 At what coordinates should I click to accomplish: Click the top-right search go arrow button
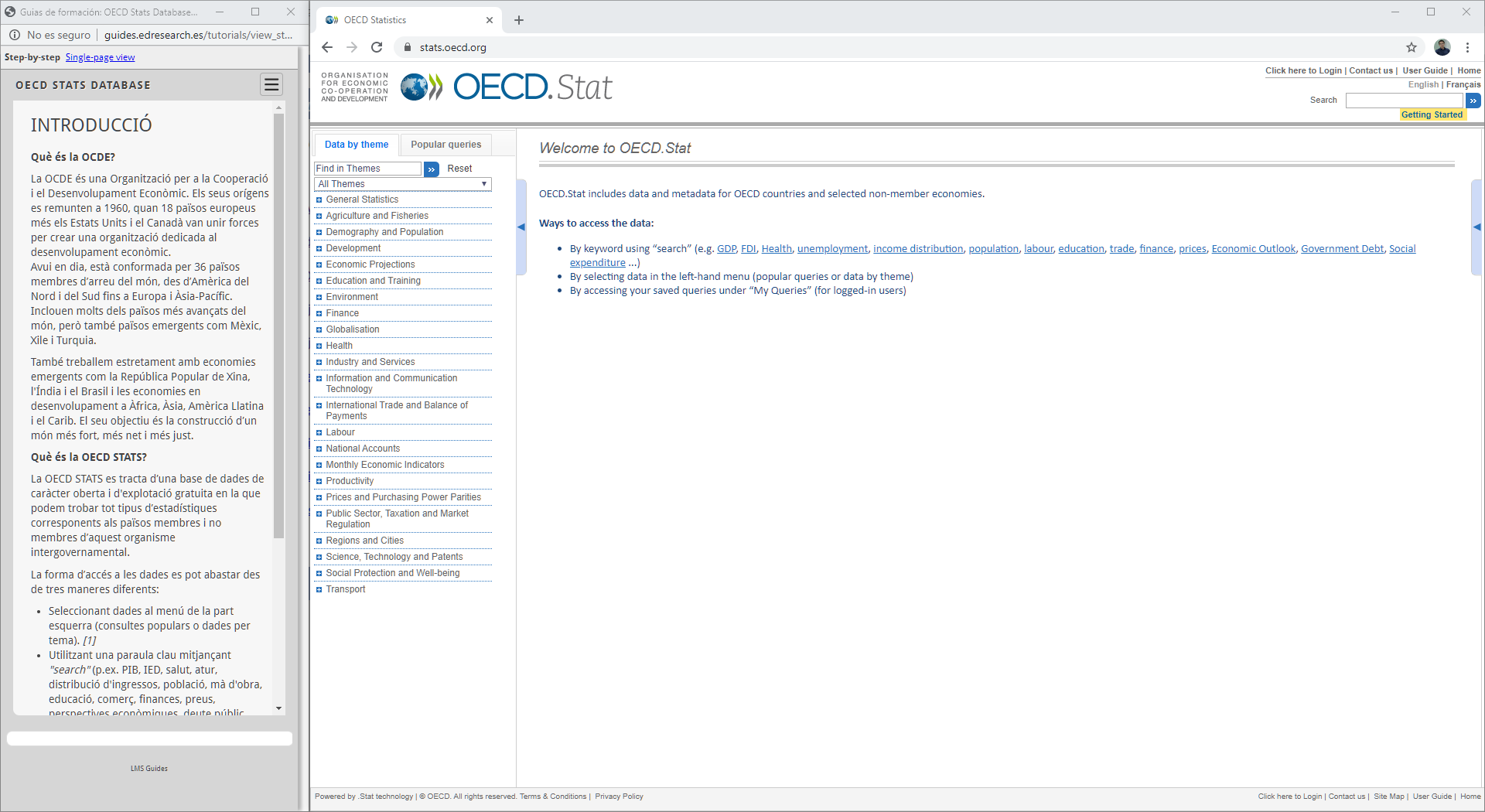1473,101
